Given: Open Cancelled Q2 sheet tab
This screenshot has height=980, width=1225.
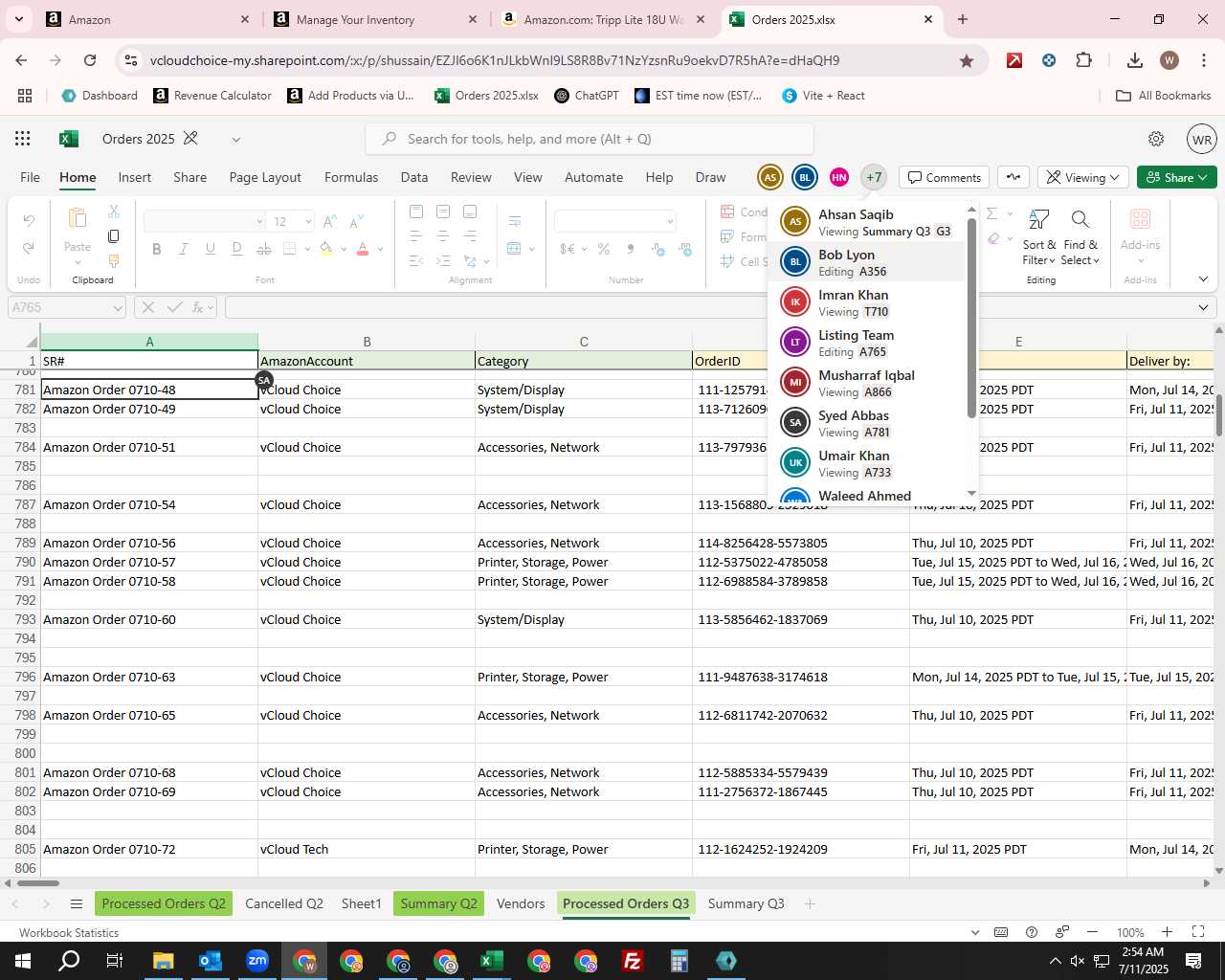Looking at the screenshot, I should [284, 903].
